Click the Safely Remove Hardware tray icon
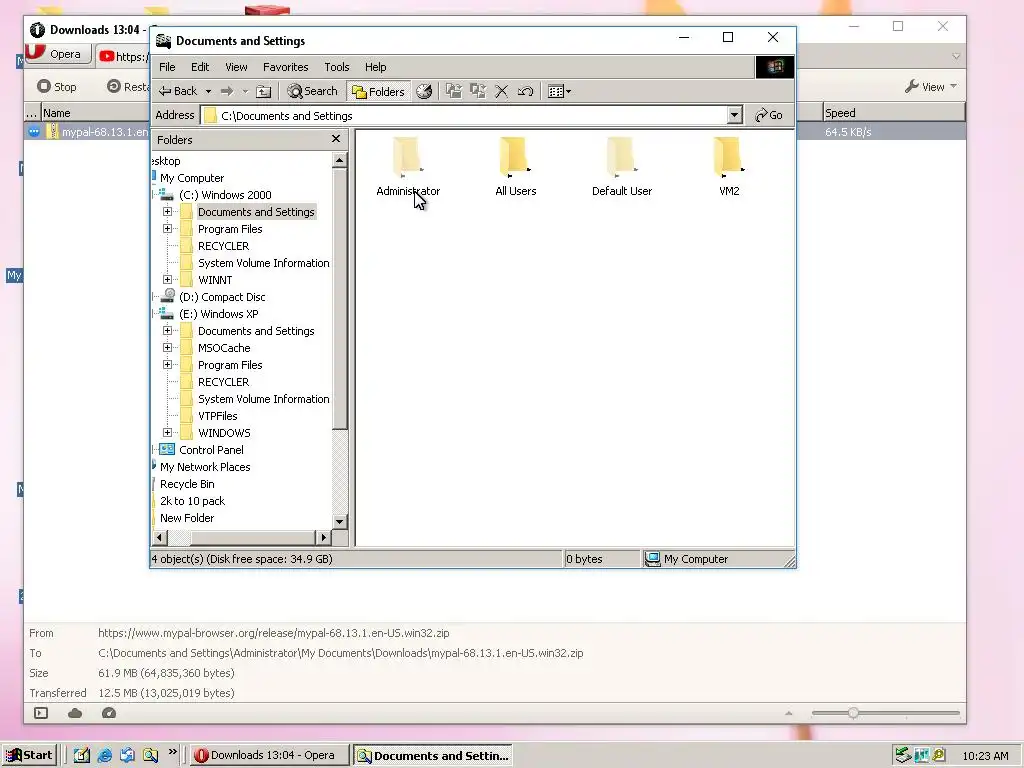This screenshot has height=768, width=1024. 903,756
